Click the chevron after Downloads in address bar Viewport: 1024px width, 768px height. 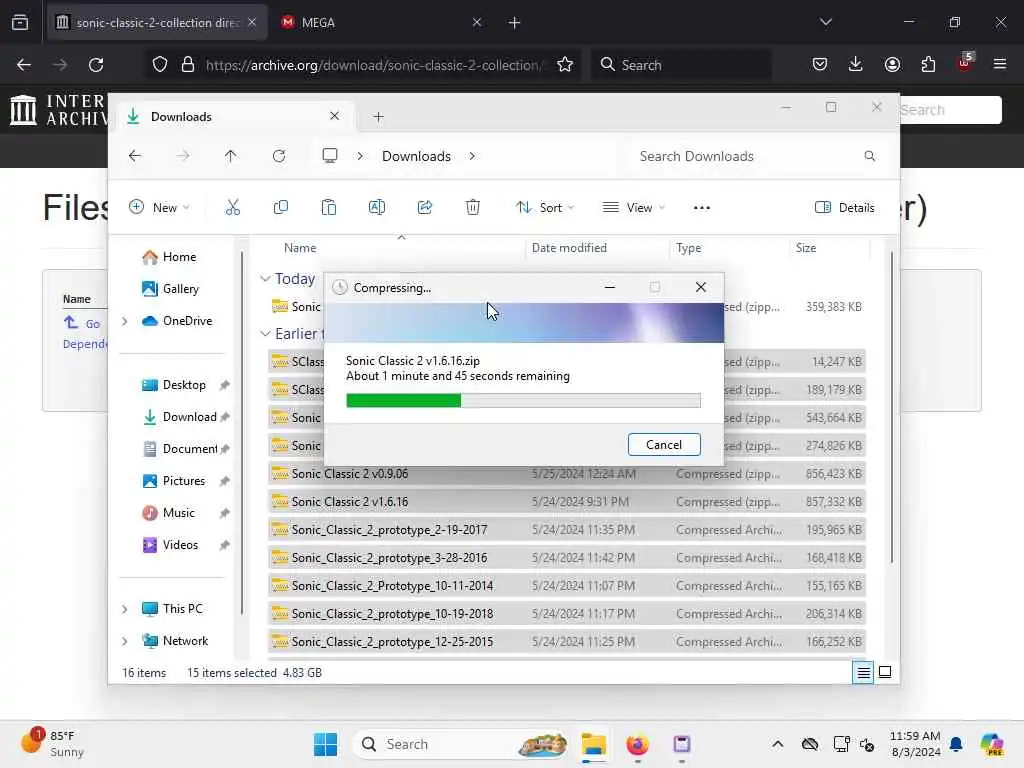click(x=472, y=156)
